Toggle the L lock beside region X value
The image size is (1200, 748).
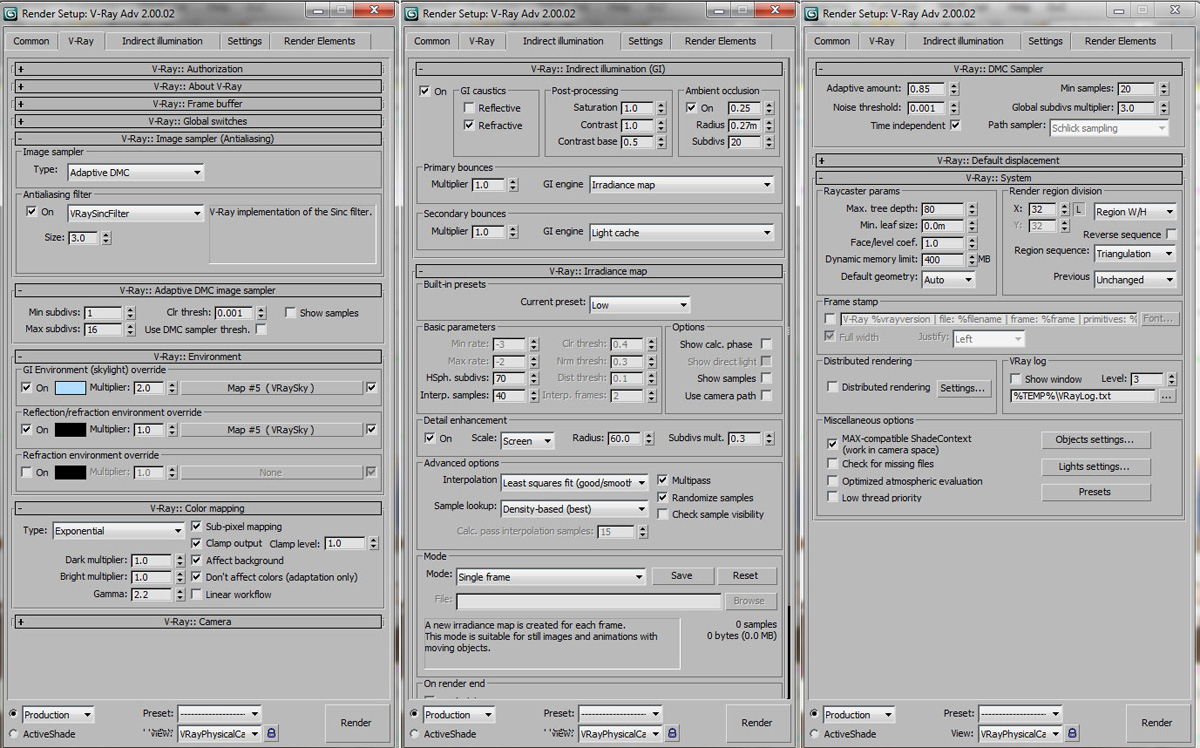click(x=1080, y=211)
